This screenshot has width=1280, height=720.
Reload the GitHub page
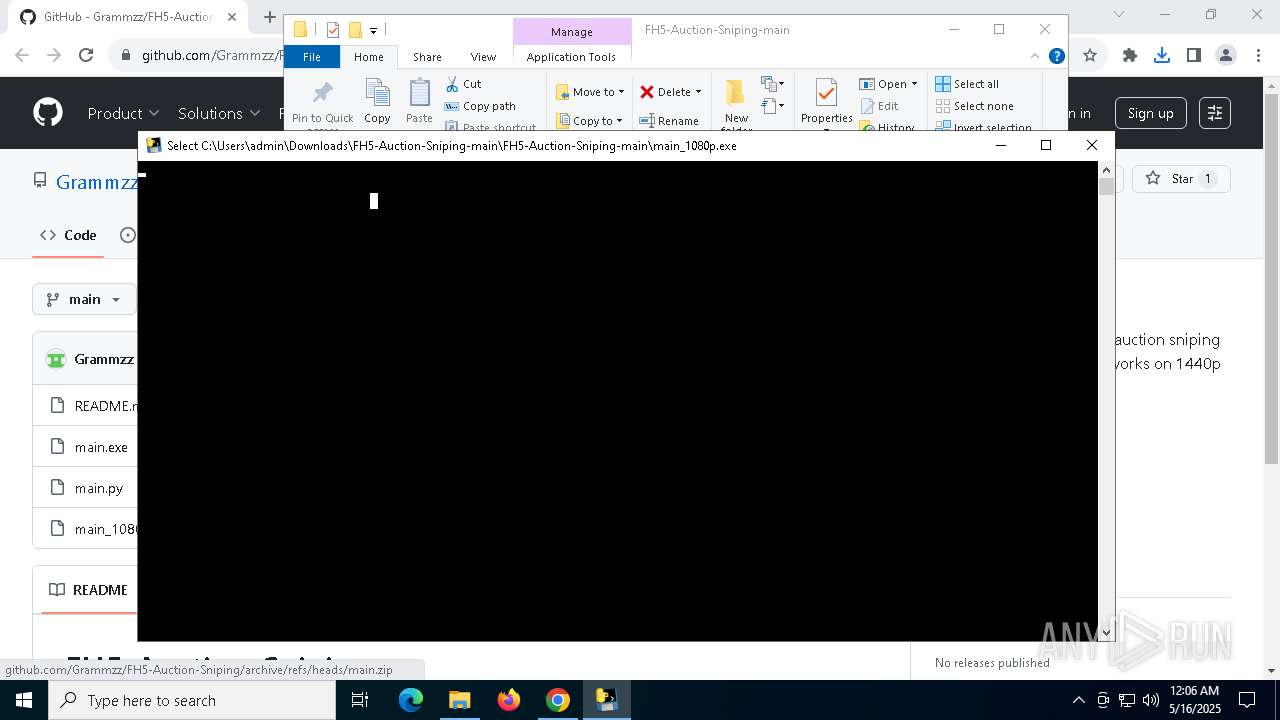(x=86, y=55)
